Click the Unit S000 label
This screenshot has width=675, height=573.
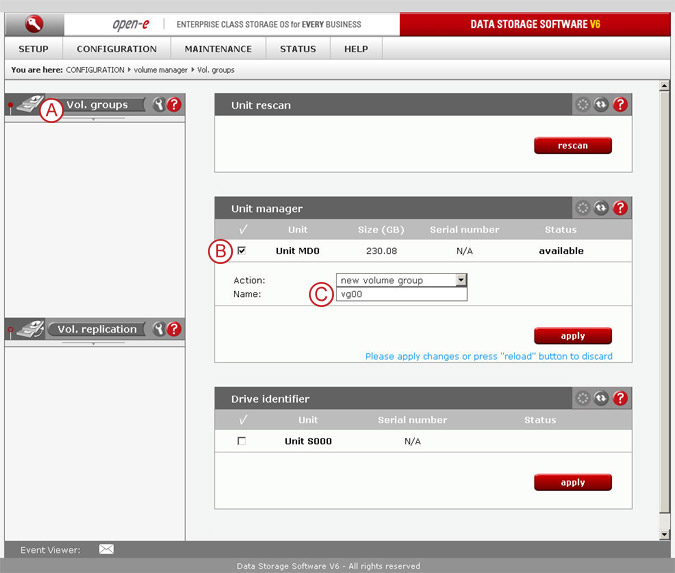[x=308, y=441]
